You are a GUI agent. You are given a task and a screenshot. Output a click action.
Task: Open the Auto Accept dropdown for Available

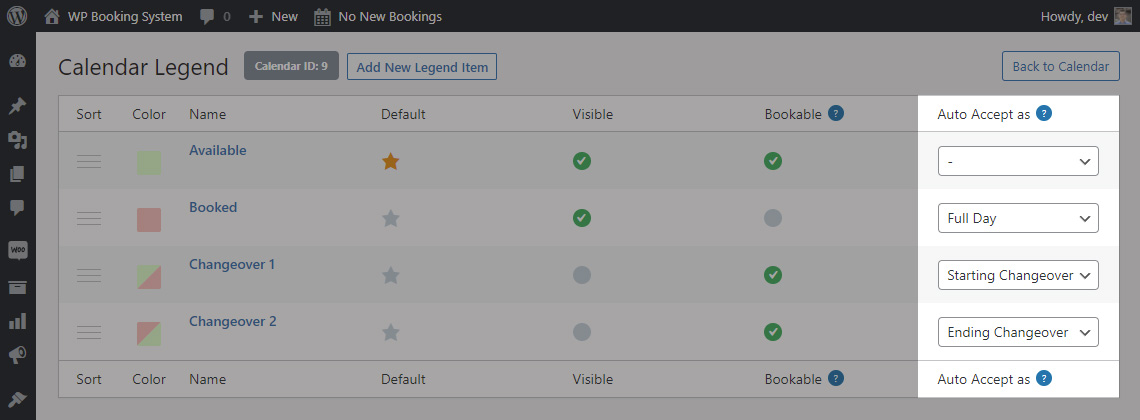[1018, 161]
